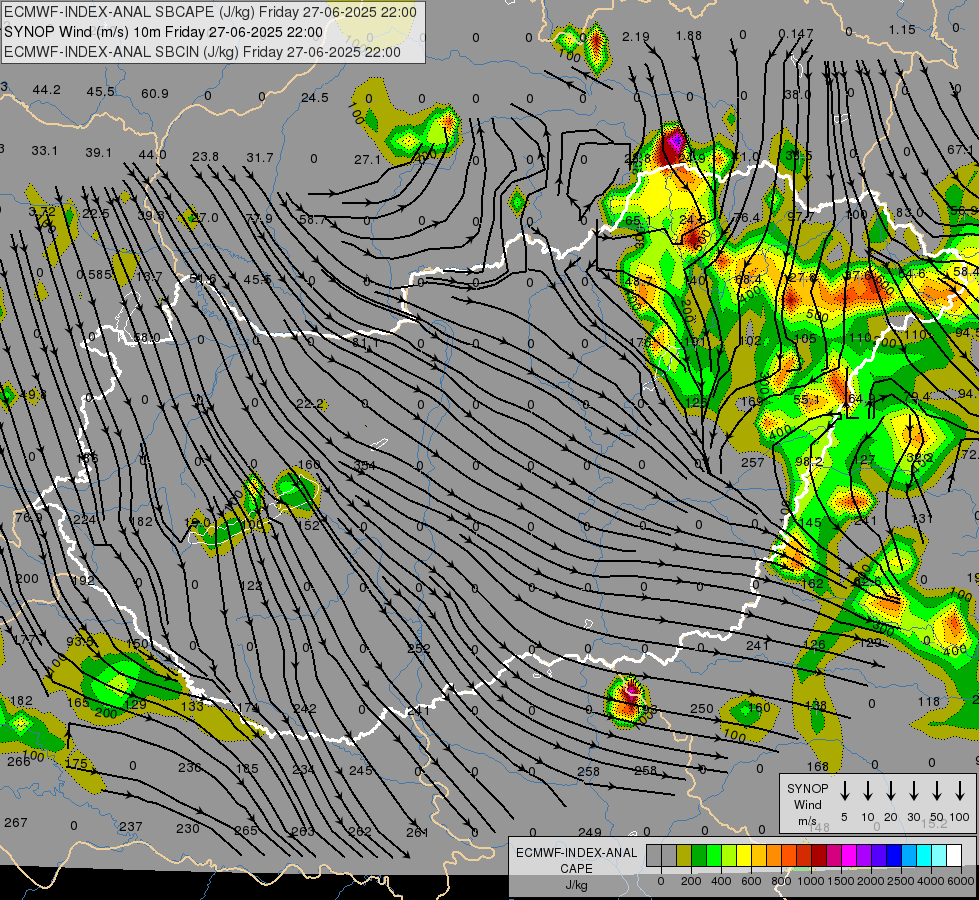Click the map value 245
Viewport: 979px width, 900px height.
tap(361, 770)
